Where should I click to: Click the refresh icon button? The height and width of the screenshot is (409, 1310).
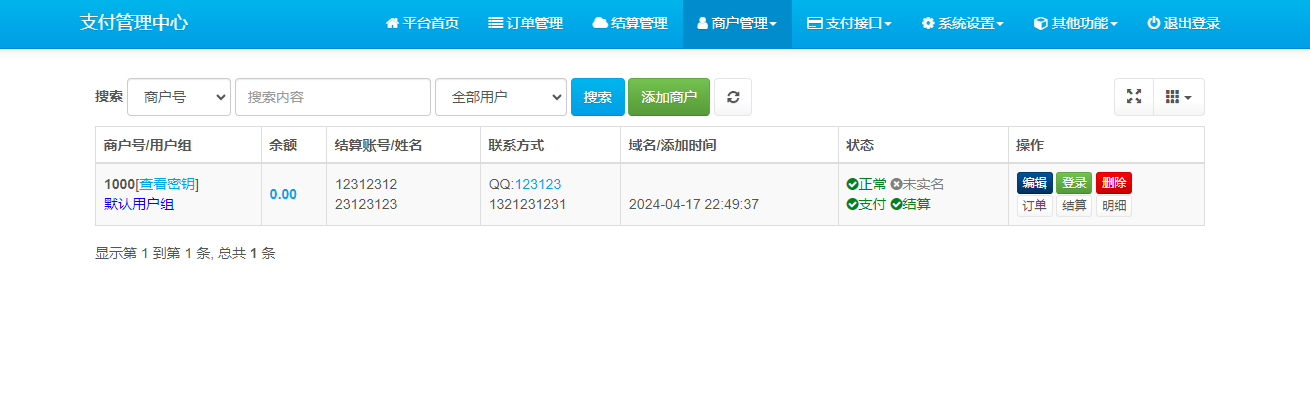point(732,97)
